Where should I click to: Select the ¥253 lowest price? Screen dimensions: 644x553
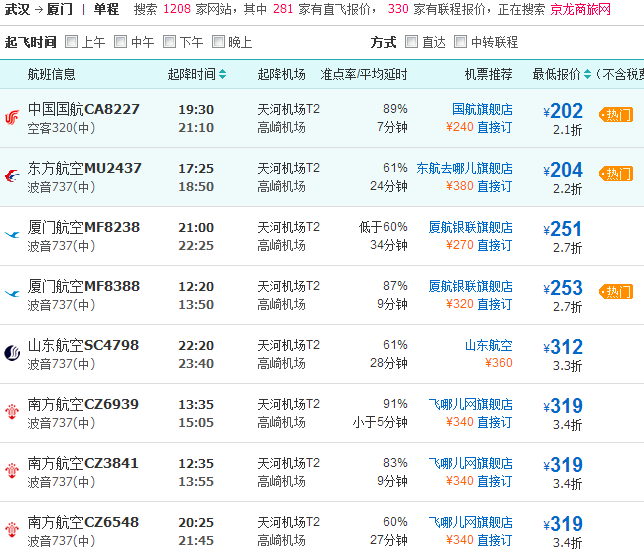pos(563,288)
